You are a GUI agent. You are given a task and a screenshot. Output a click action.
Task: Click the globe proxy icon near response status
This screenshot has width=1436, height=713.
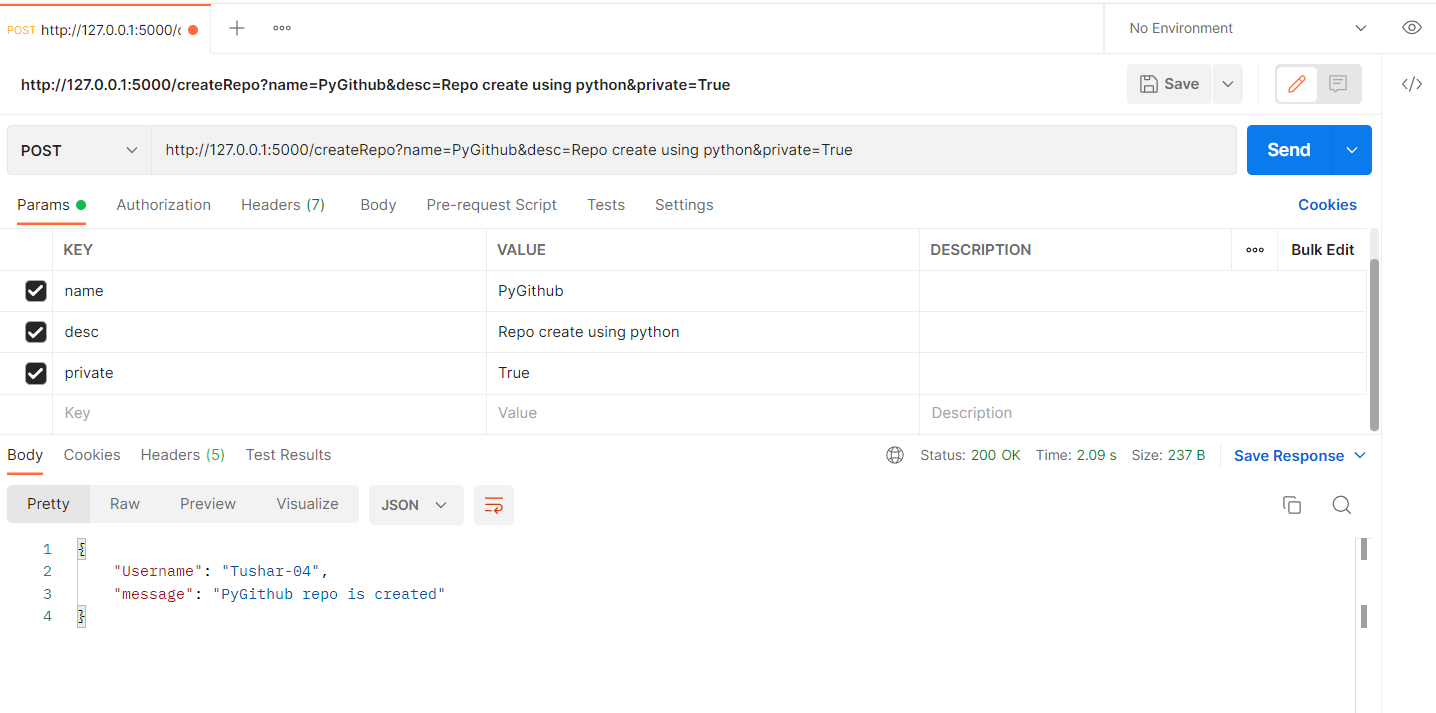click(894, 455)
